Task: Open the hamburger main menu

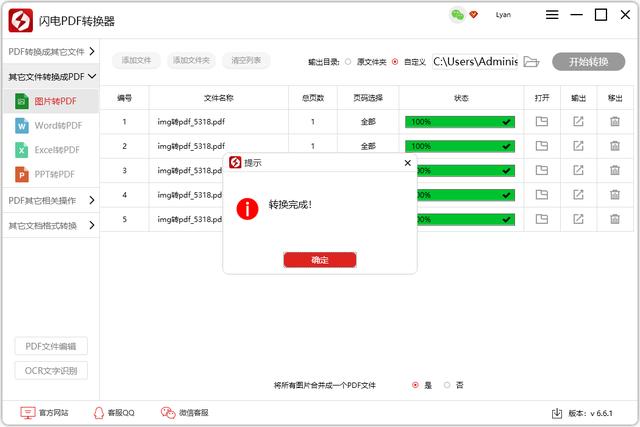Action: (552, 15)
